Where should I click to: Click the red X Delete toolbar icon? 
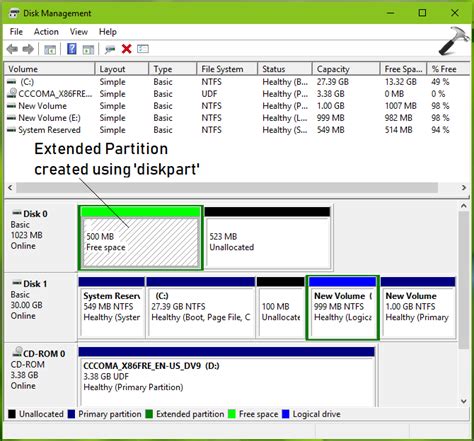click(x=126, y=49)
